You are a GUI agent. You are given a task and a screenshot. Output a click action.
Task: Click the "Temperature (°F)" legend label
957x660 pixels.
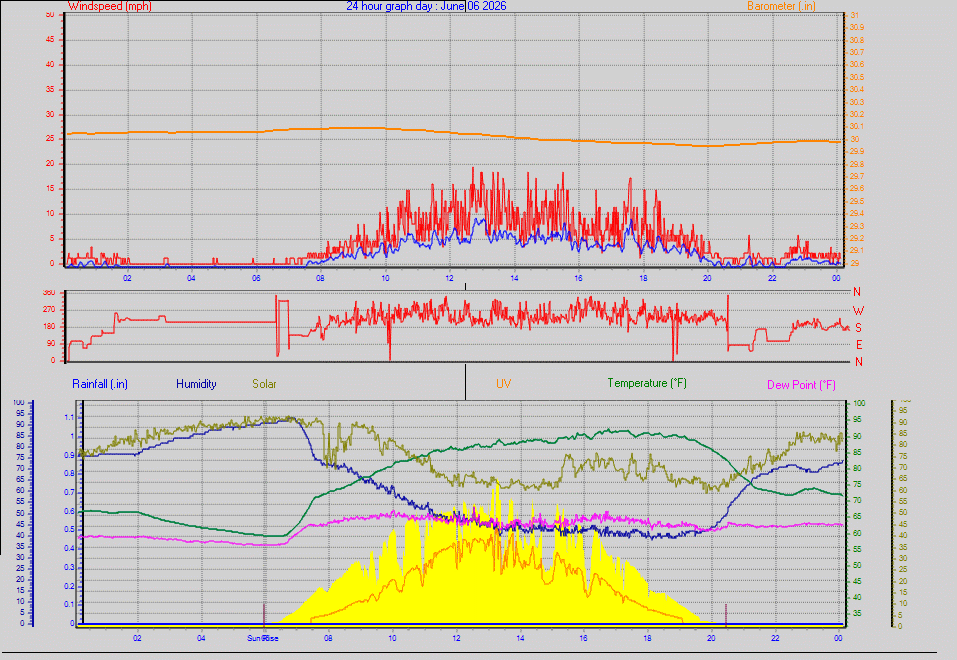(647, 383)
